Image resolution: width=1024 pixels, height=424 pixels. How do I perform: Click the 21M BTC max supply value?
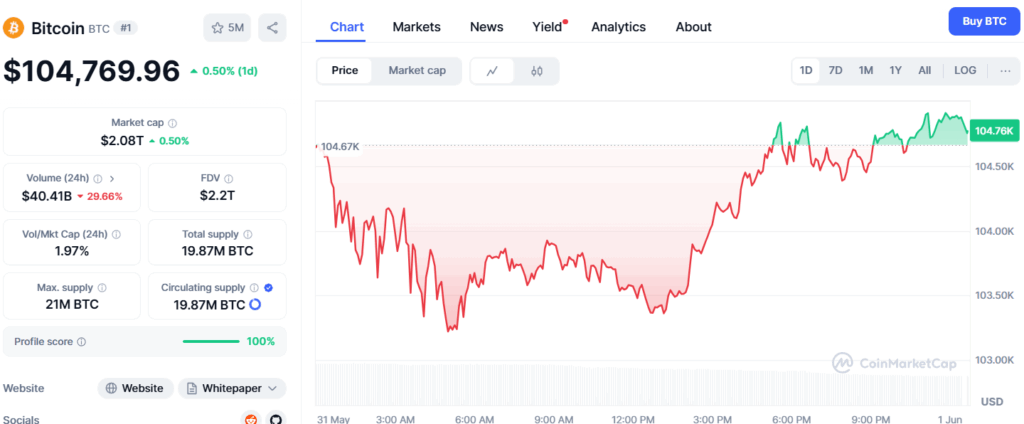[72, 304]
